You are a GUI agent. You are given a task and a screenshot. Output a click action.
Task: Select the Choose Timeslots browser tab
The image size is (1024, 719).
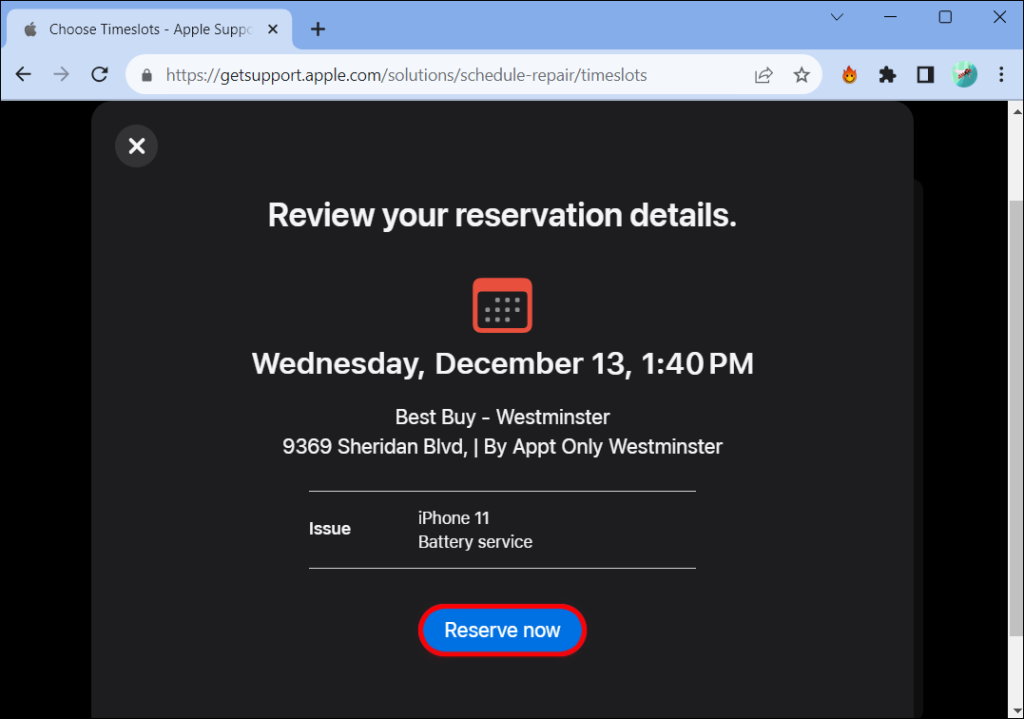(150, 29)
